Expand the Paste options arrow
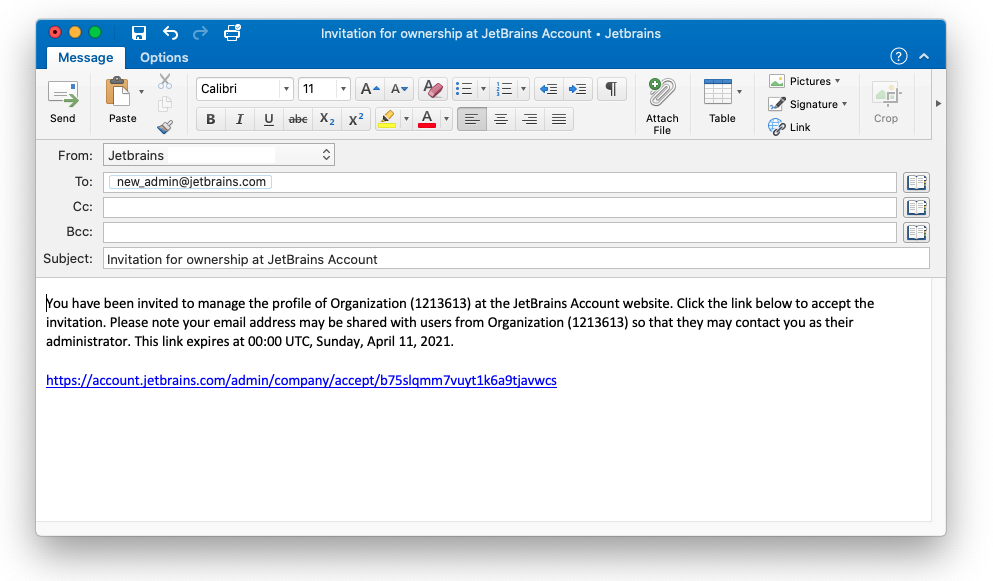The image size is (993, 581). click(141, 92)
